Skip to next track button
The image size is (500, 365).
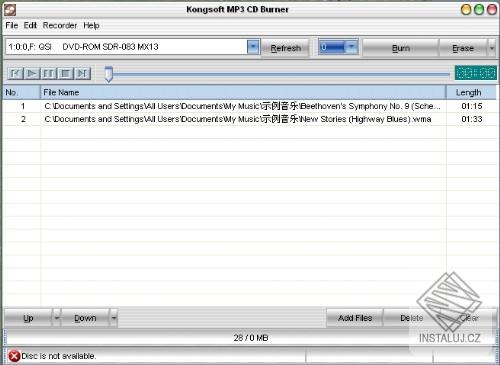click(x=82, y=73)
